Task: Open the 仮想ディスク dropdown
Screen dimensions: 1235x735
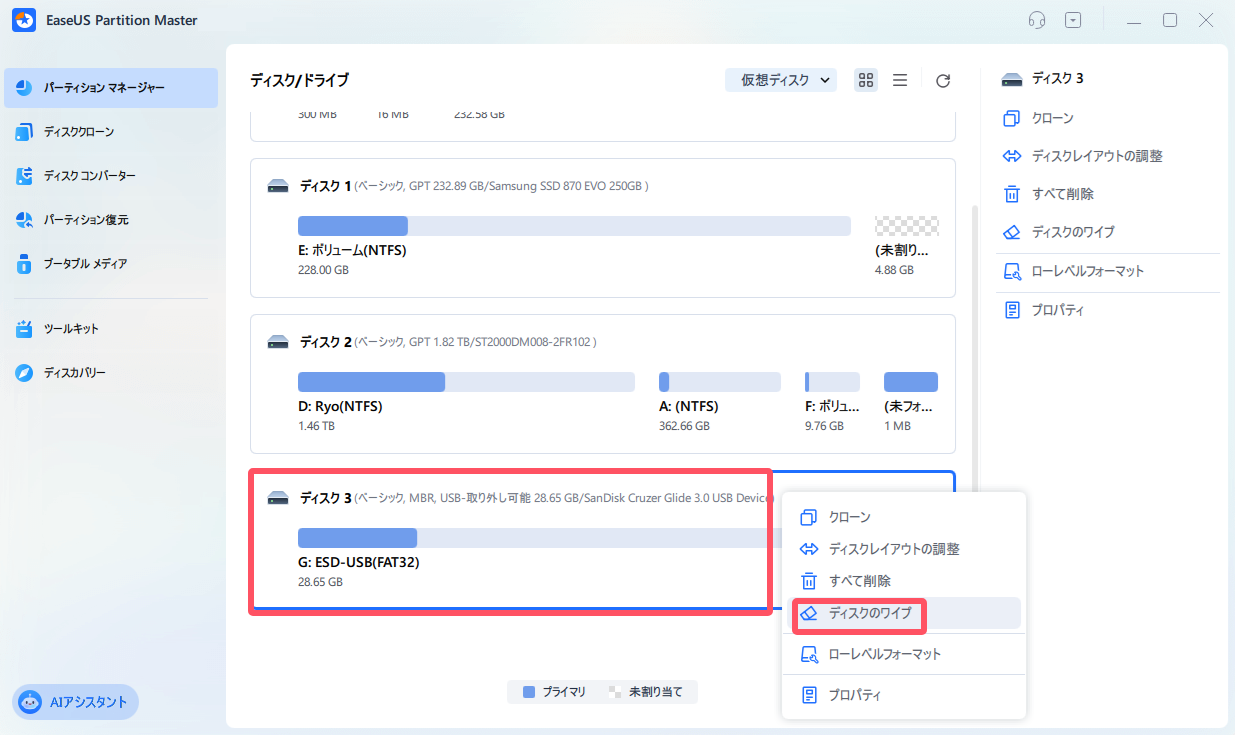Action: [x=781, y=80]
